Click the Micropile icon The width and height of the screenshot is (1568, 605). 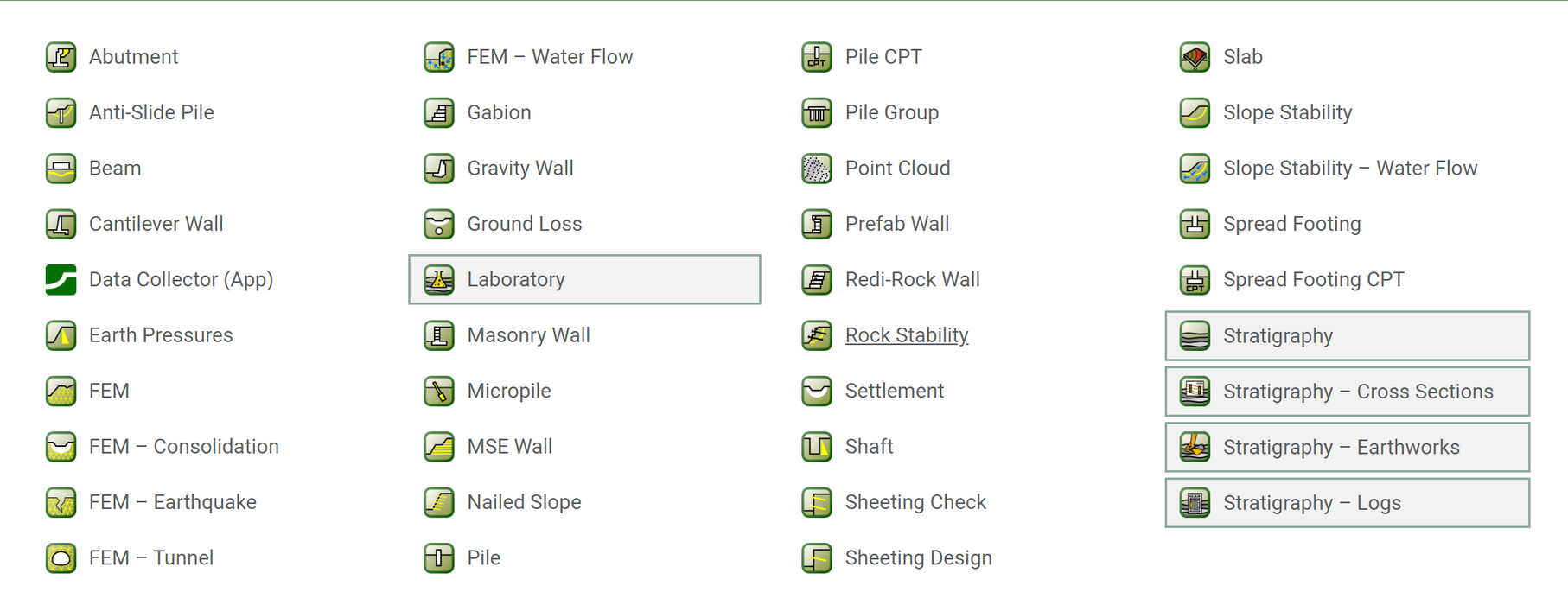pyautogui.click(x=439, y=392)
